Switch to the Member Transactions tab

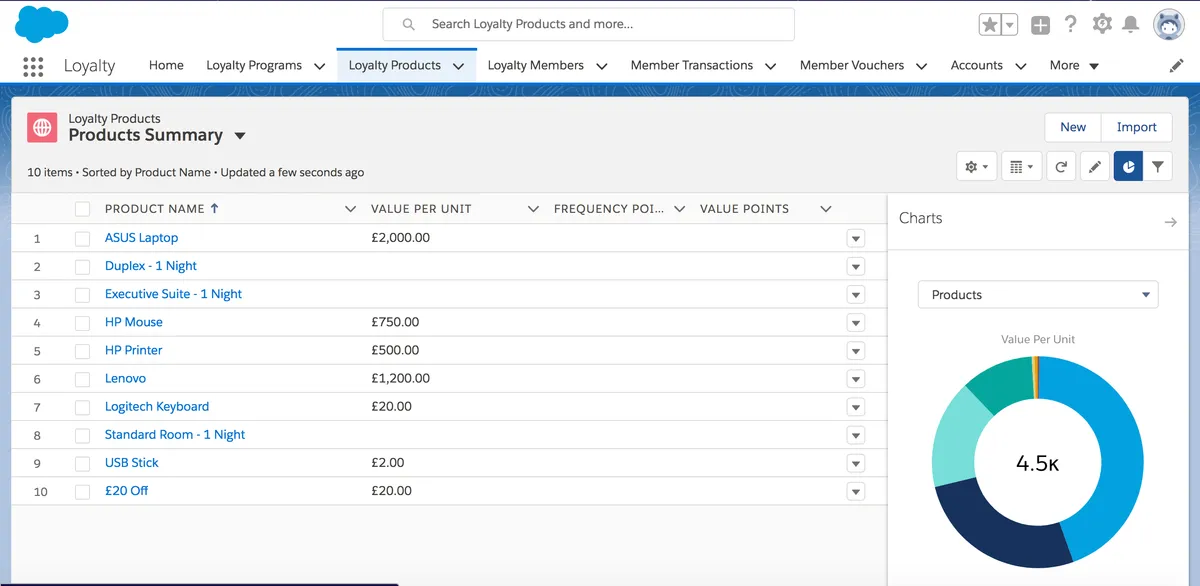click(x=692, y=65)
